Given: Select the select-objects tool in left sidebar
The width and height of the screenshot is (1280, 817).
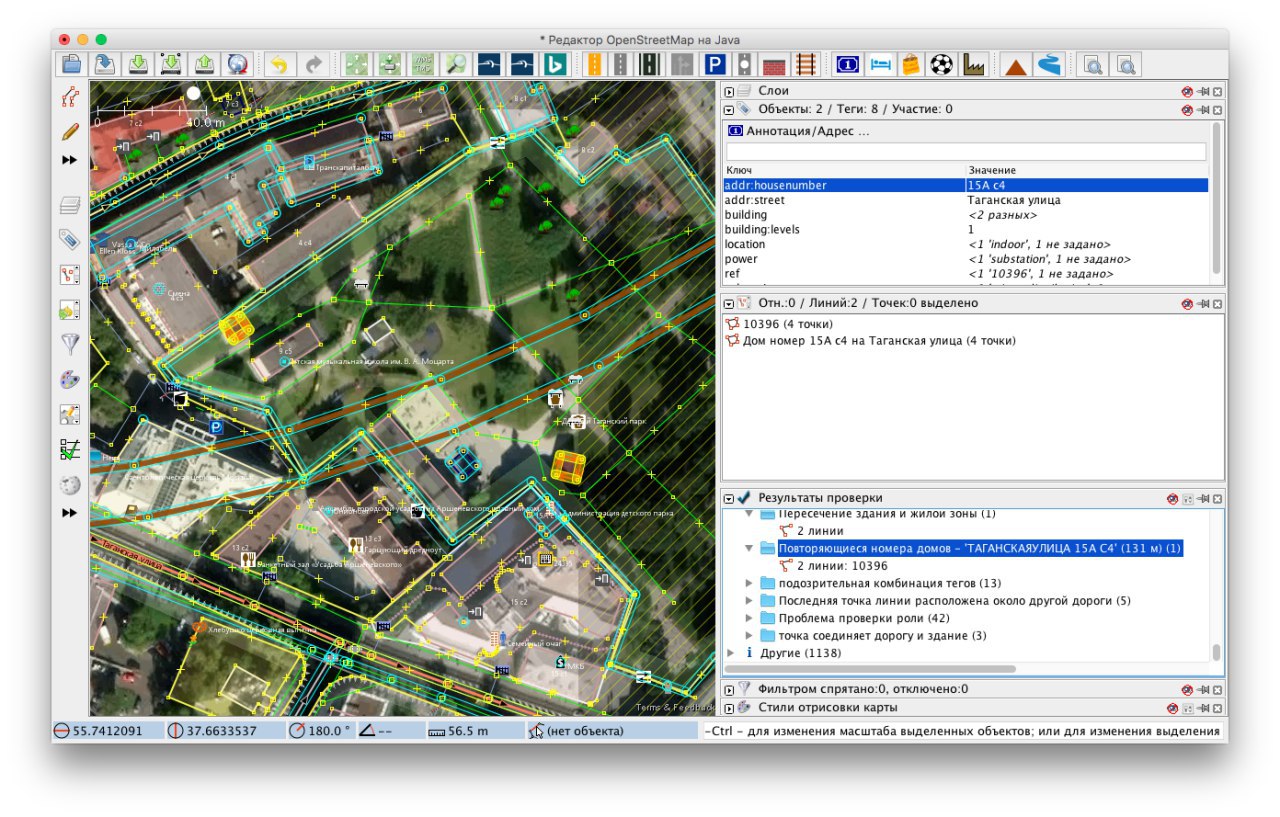Looking at the screenshot, I should [69, 98].
